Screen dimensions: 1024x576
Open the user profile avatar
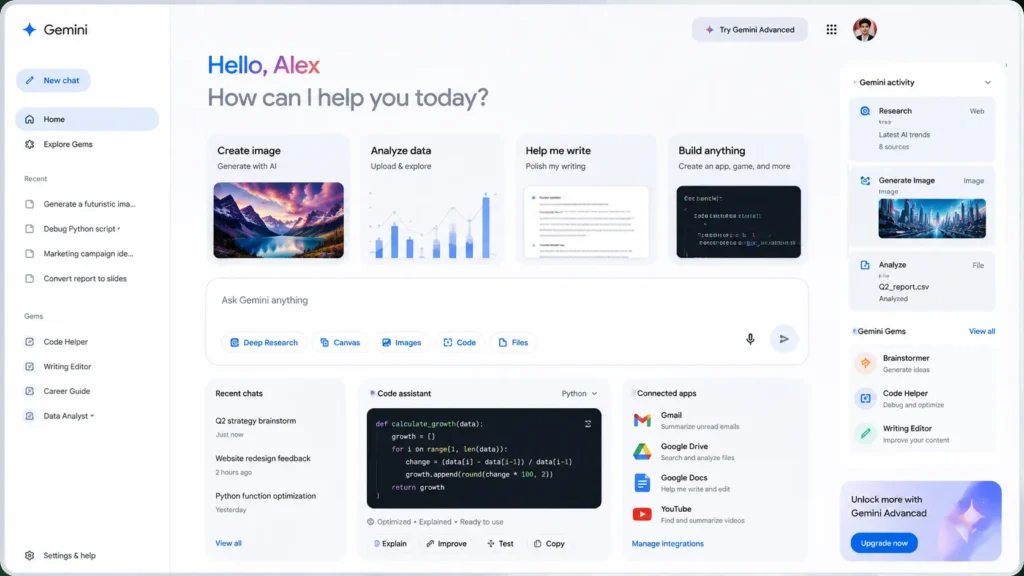(x=865, y=29)
